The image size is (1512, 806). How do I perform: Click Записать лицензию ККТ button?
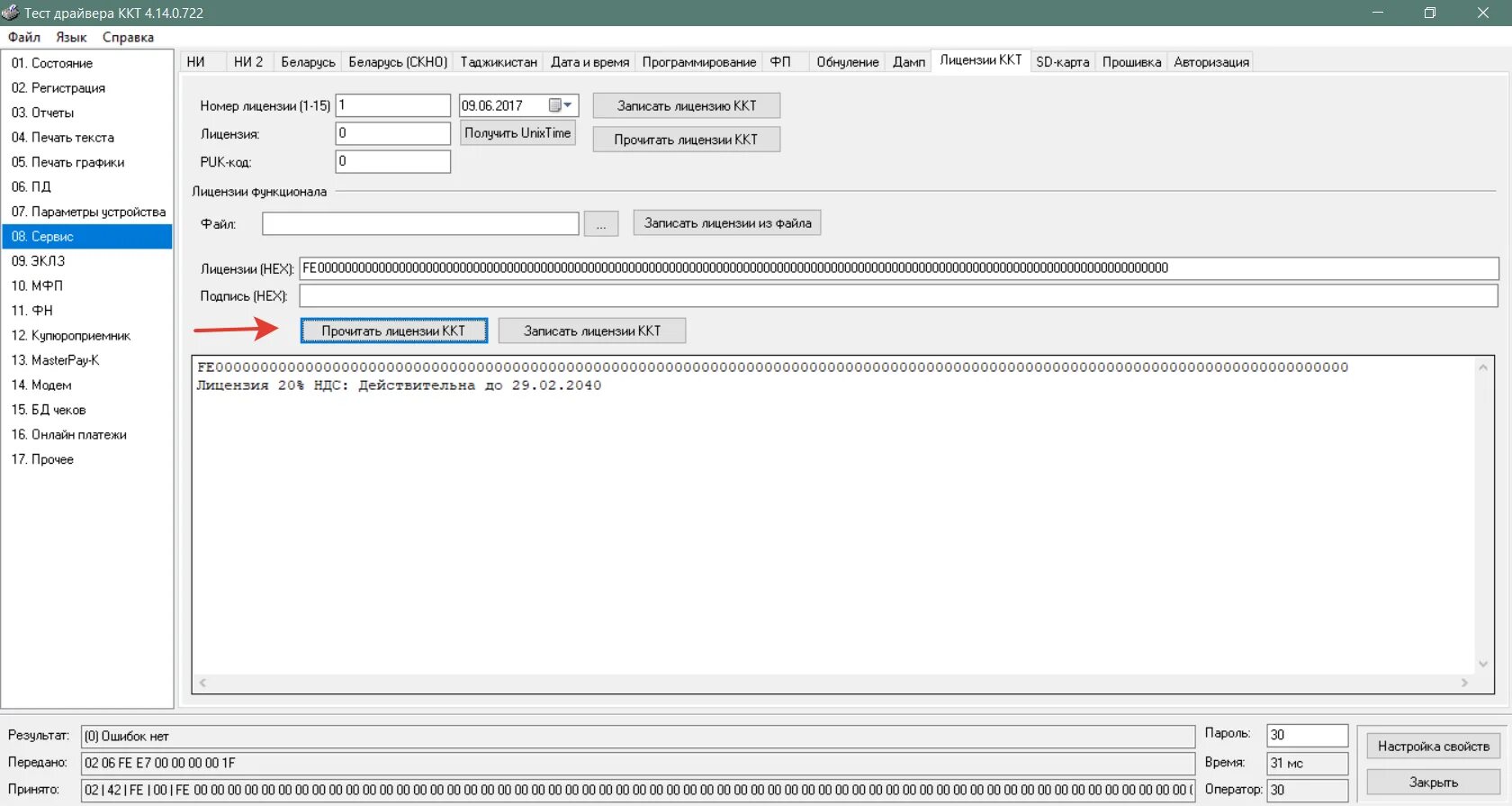coord(687,105)
